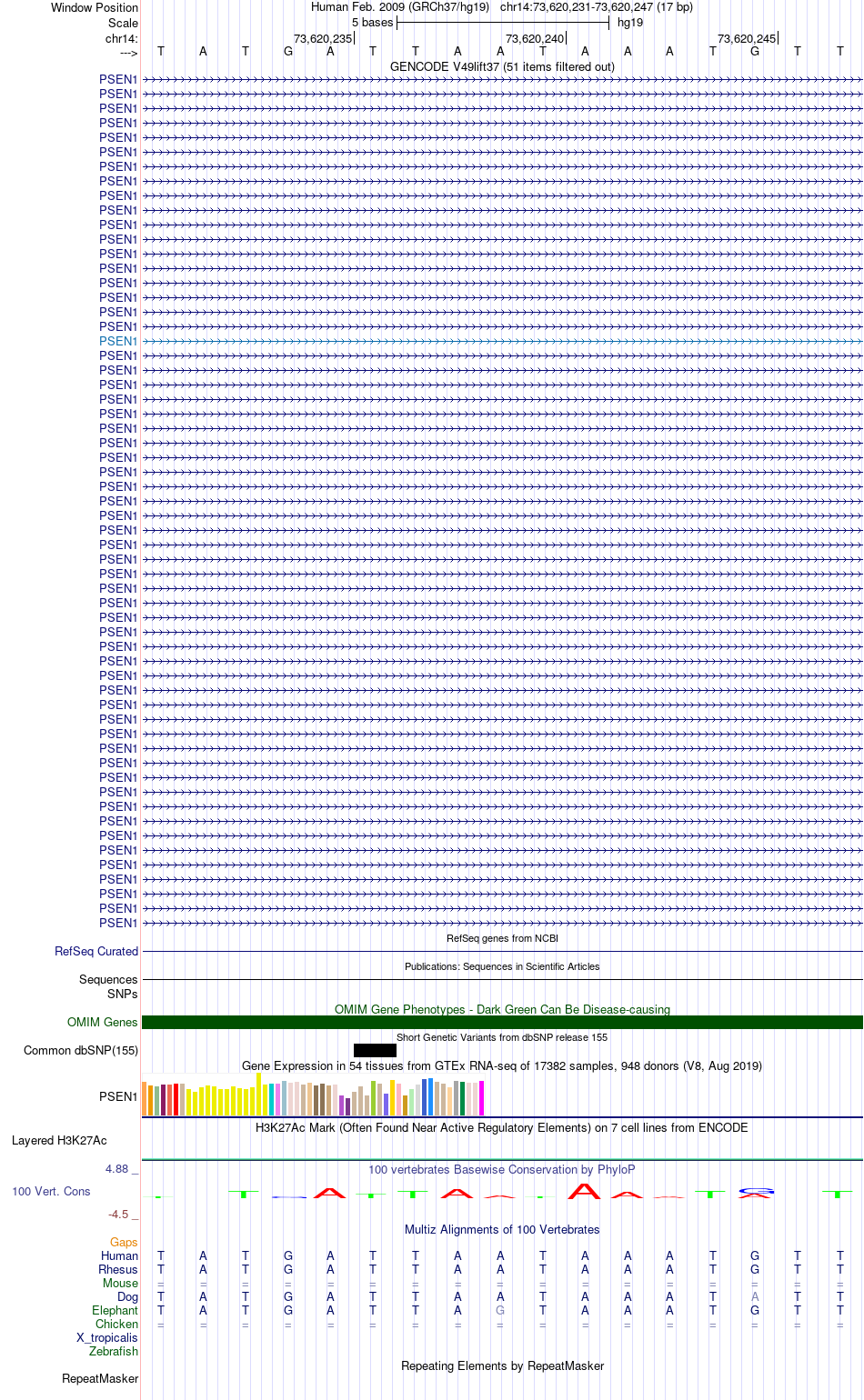Click the Publications: Sequences in Scientific Articles title
Image resolution: width=864 pixels, height=1400 pixels.
pos(502,966)
